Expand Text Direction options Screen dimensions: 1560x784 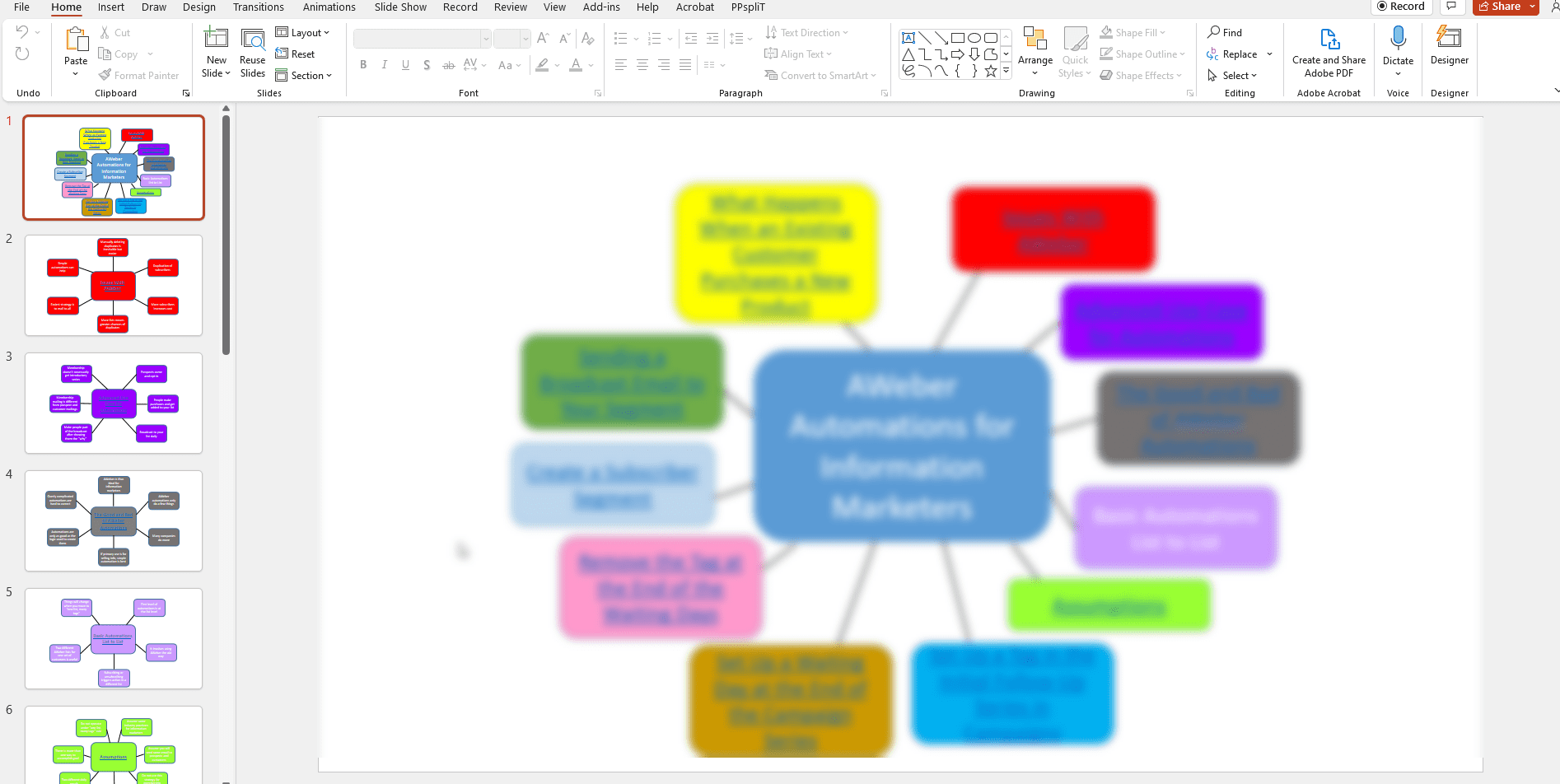[x=806, y=33]
